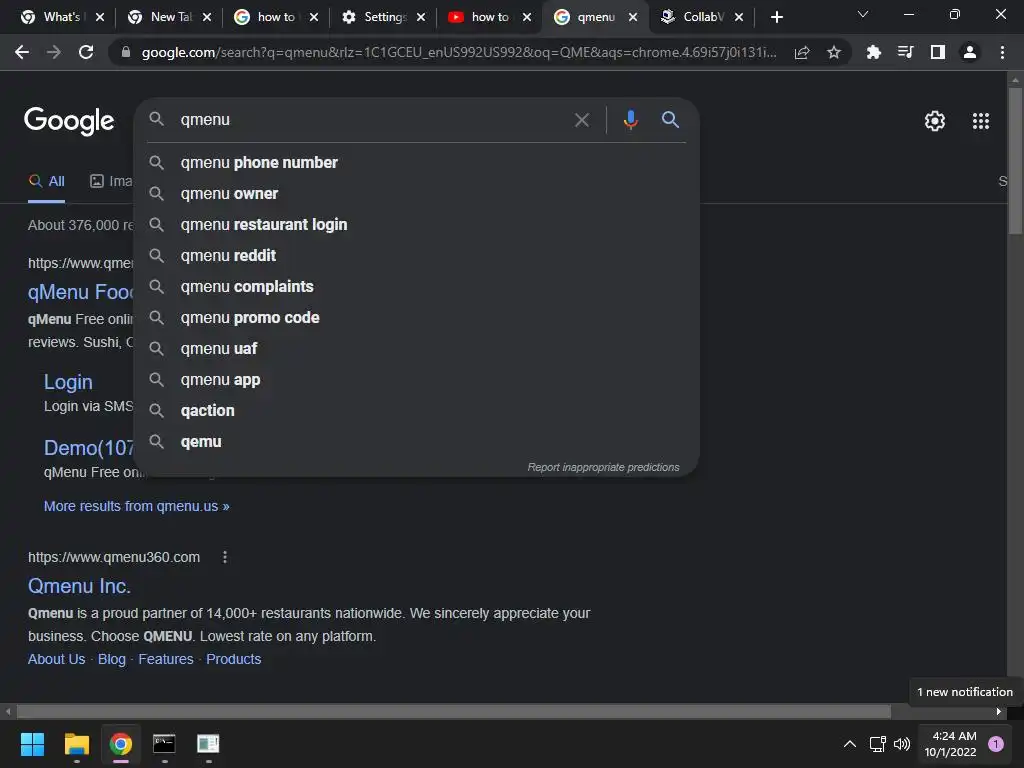1024x768 pixels.
Task: Open more options for qmenu360.com result
Action: pos(225,557)
